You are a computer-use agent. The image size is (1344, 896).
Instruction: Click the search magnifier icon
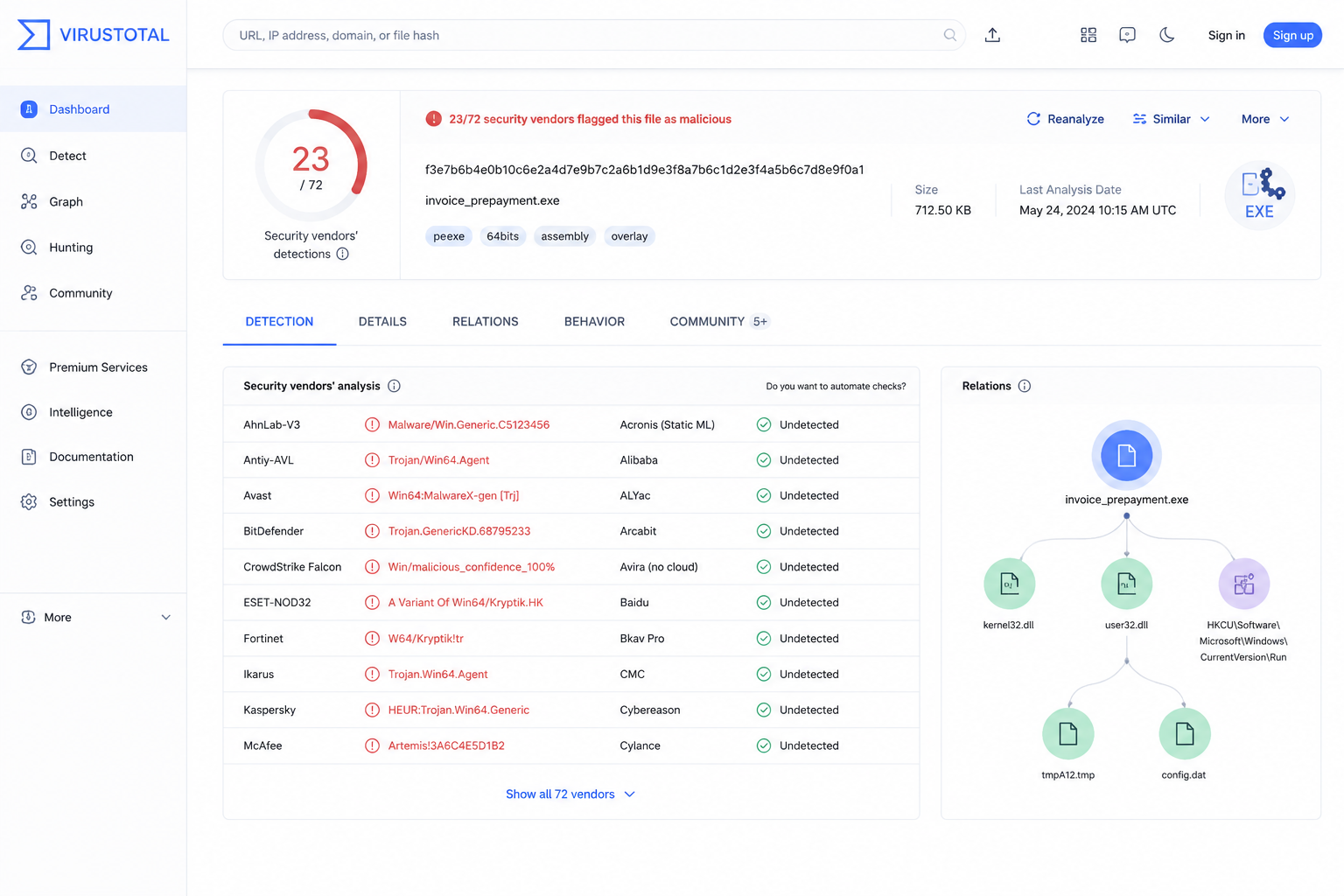tap(949, 35)
